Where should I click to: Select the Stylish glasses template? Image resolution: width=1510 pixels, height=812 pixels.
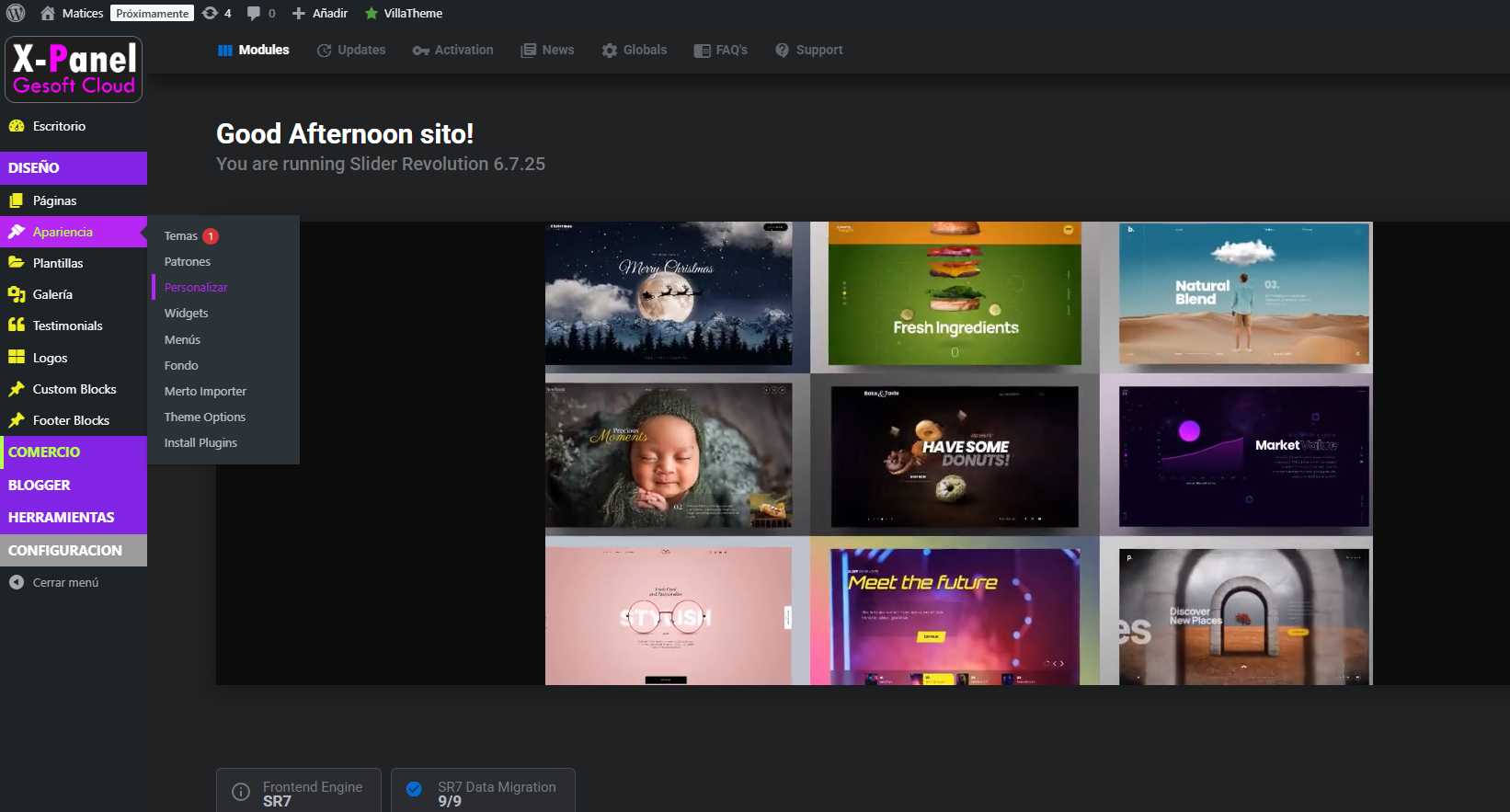(669, 616)
